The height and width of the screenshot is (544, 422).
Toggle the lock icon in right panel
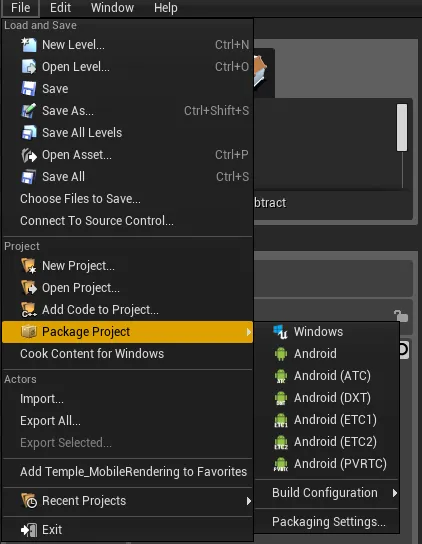pyautogui.click(x=401, y=316)
